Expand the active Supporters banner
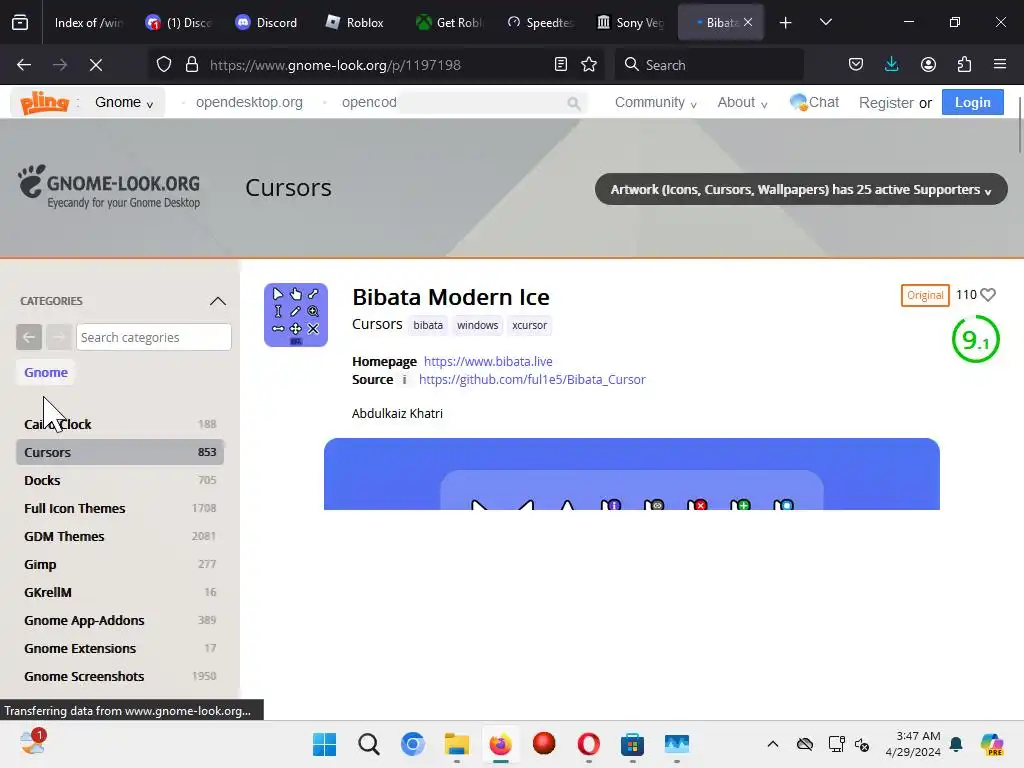 pos(801,189)
